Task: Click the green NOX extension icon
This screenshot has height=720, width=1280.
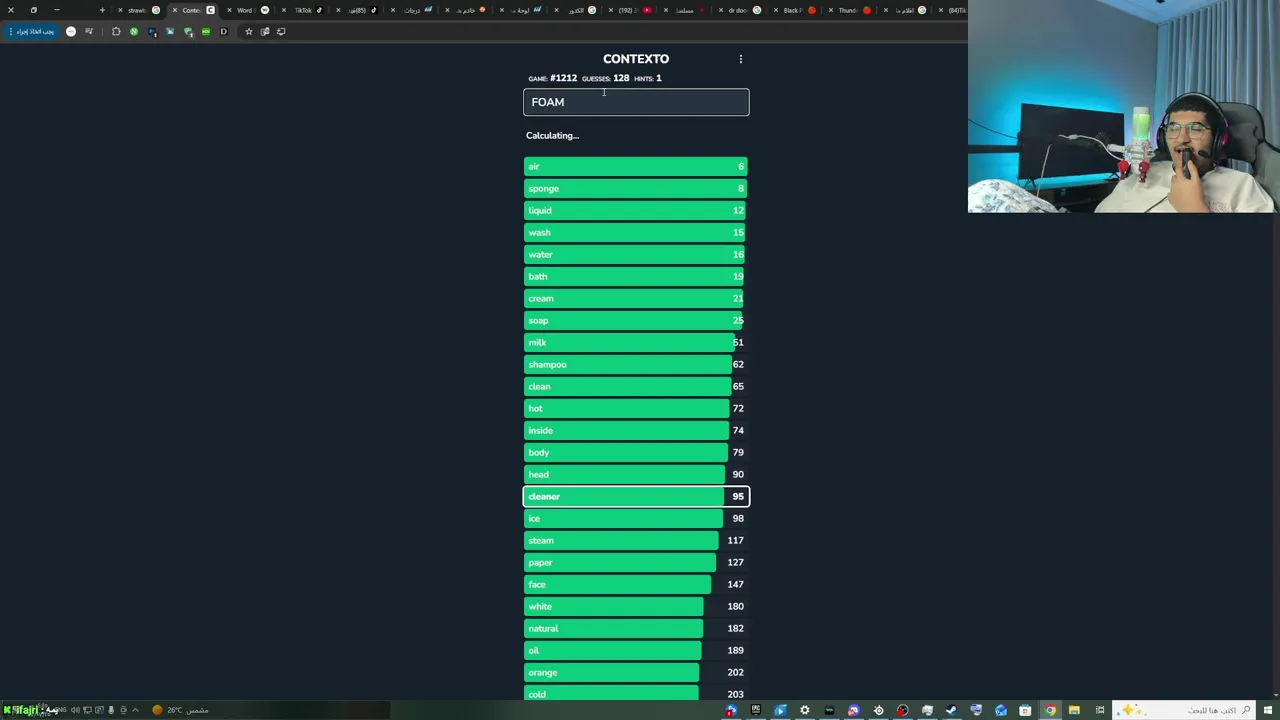Action: [x=206, y=32]
